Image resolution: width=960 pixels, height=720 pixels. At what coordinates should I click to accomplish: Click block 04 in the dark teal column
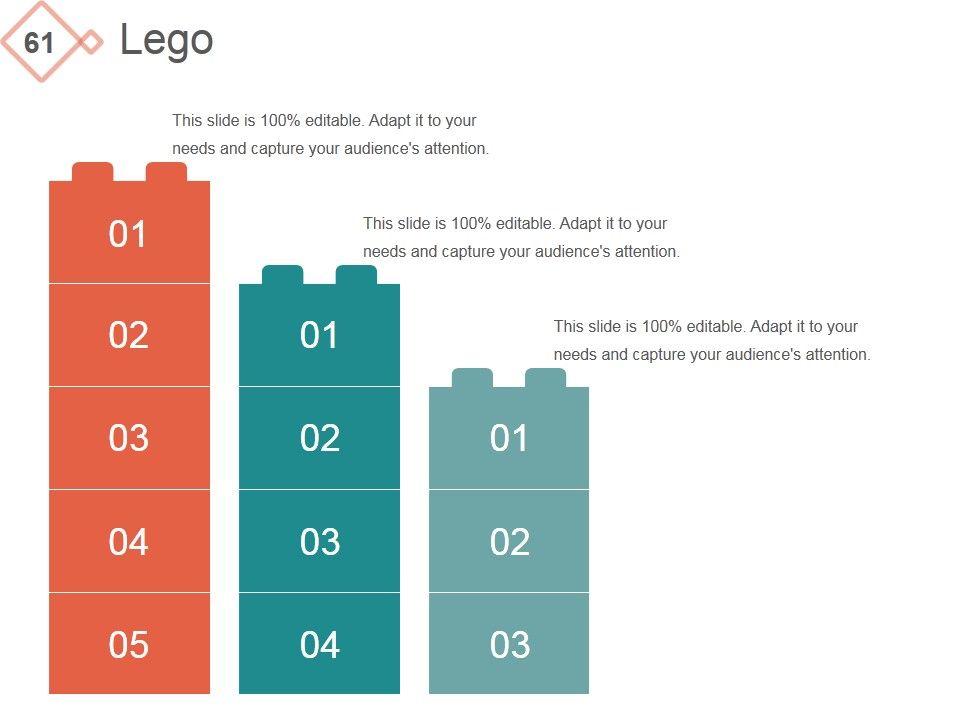(319, 644)
